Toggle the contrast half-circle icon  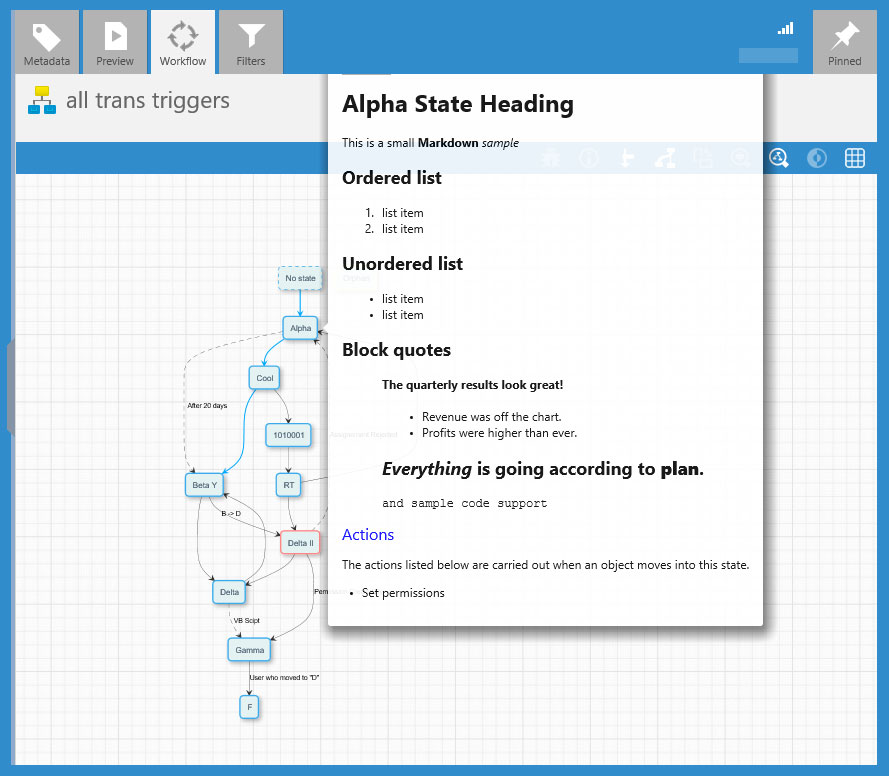(x=816, y=158)
